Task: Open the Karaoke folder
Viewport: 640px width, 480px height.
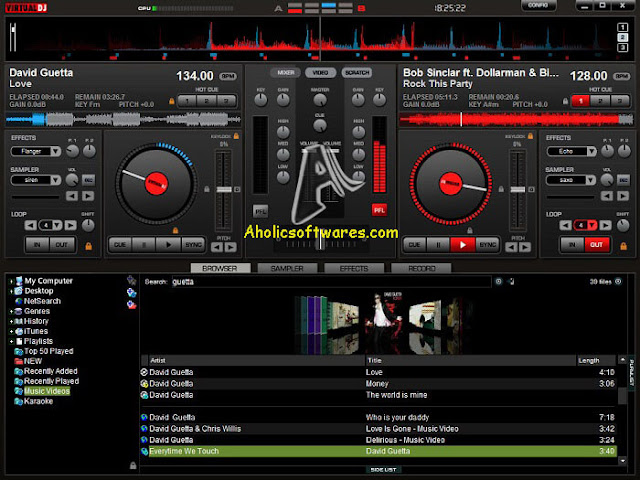Action: (38, 401)
